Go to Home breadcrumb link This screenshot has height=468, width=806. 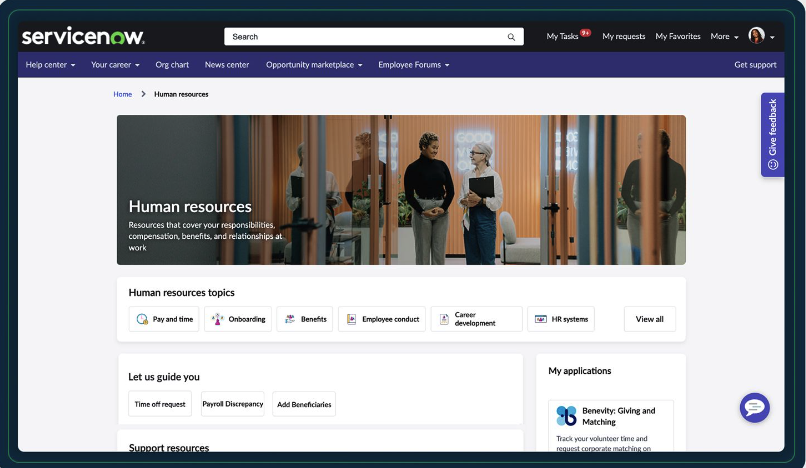(x=122, y=94)
